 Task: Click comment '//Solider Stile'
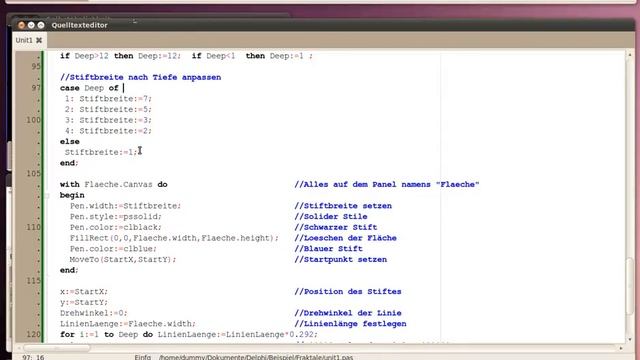coord(331,217)
